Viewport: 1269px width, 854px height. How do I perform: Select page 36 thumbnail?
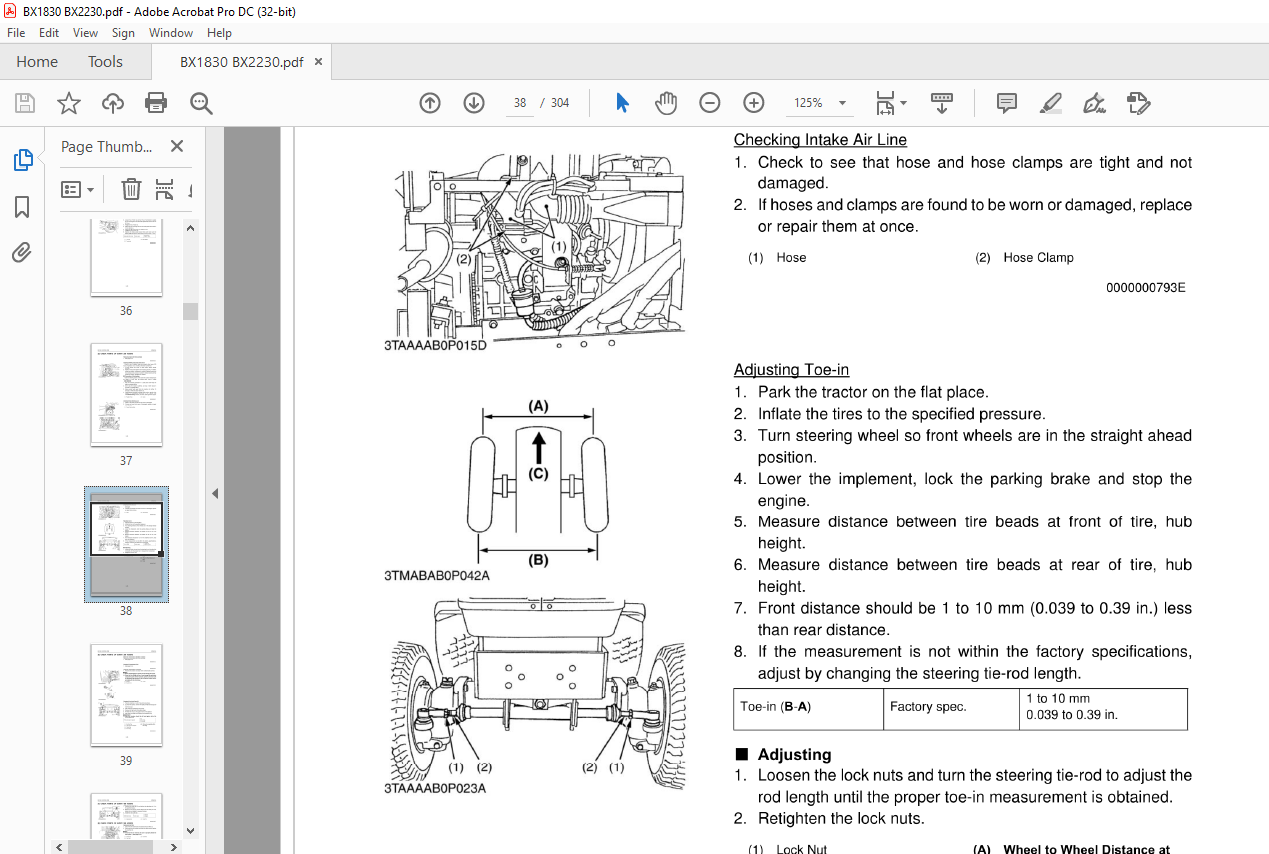click(126, 257)
